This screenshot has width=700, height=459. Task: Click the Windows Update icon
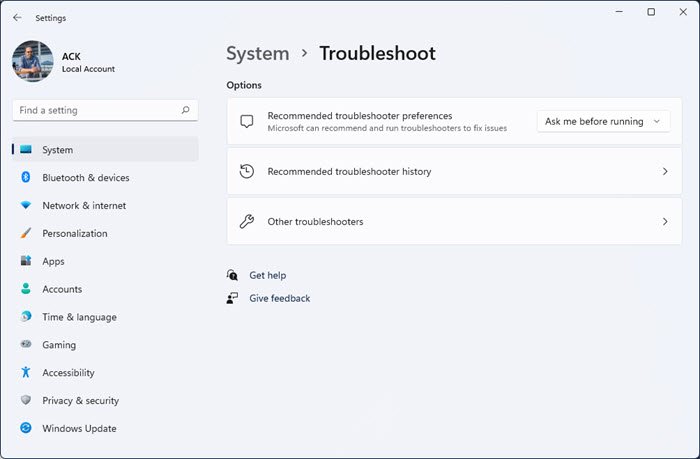pyautogui.click(x=26, y=429)
